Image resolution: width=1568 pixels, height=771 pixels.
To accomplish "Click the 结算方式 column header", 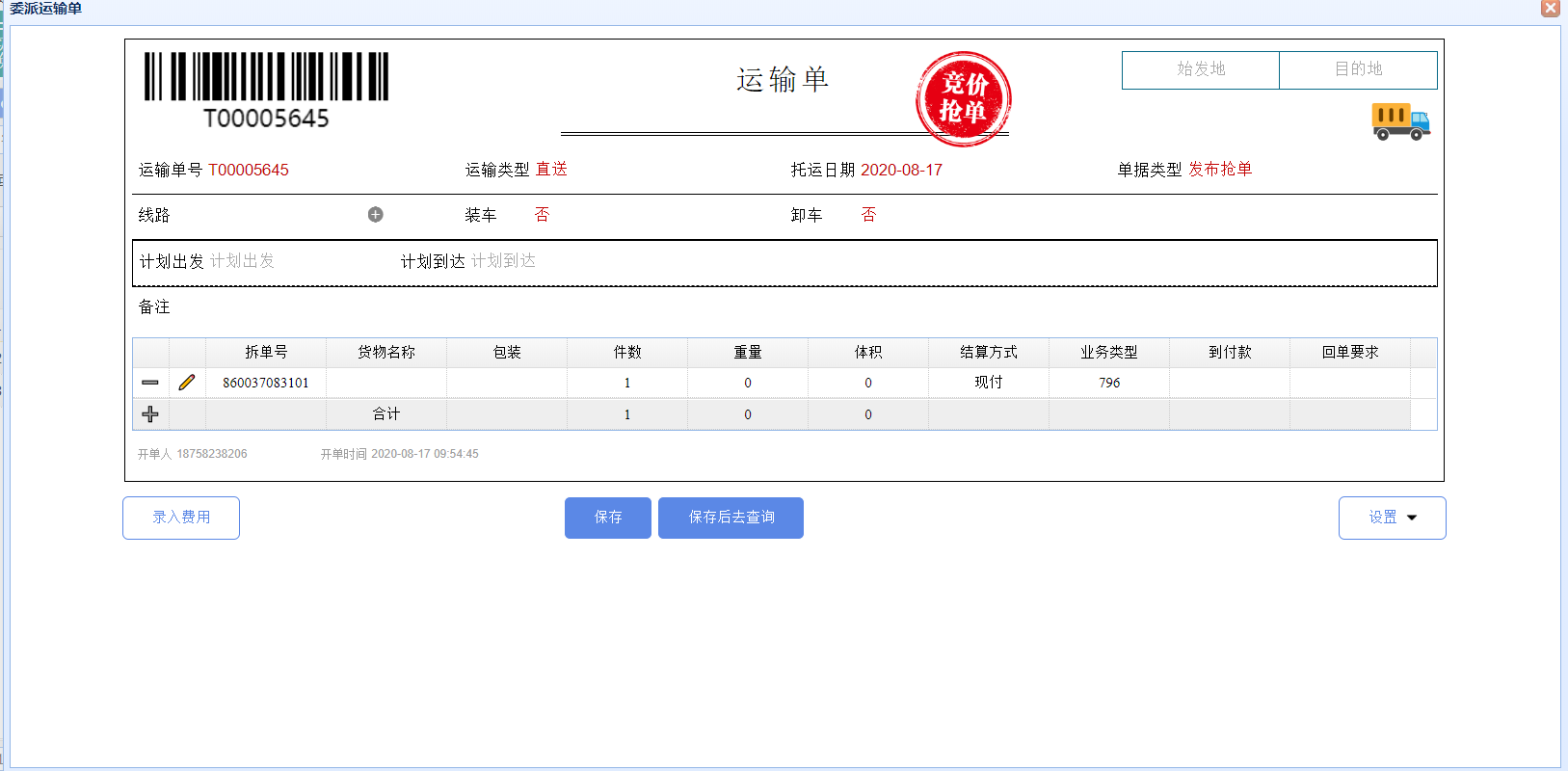I will pyautogui.click(x=989, y=353).
